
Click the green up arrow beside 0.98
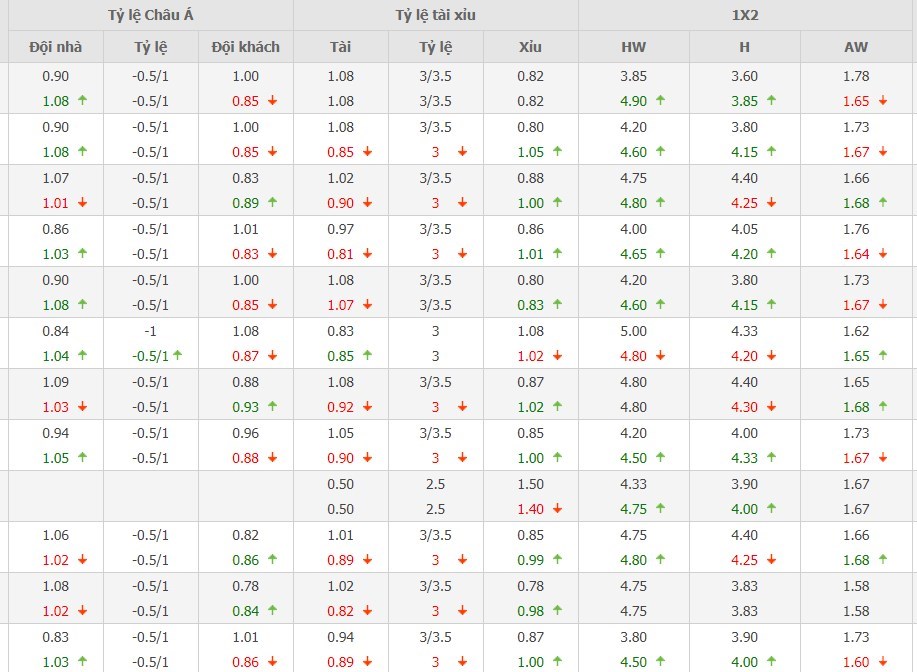(557, 611)
